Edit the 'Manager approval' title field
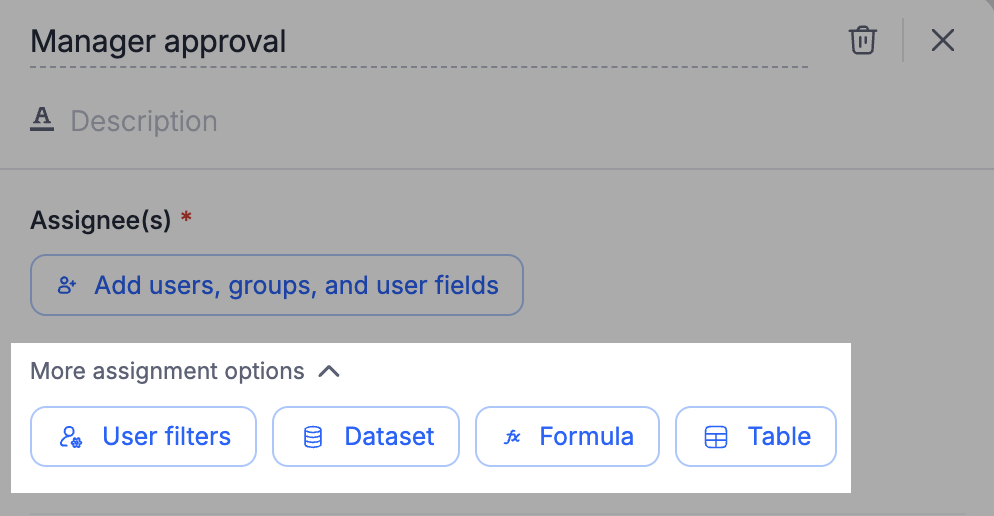Image resolution: width=994 pixels, height=516 pixels. pos(158,42)
